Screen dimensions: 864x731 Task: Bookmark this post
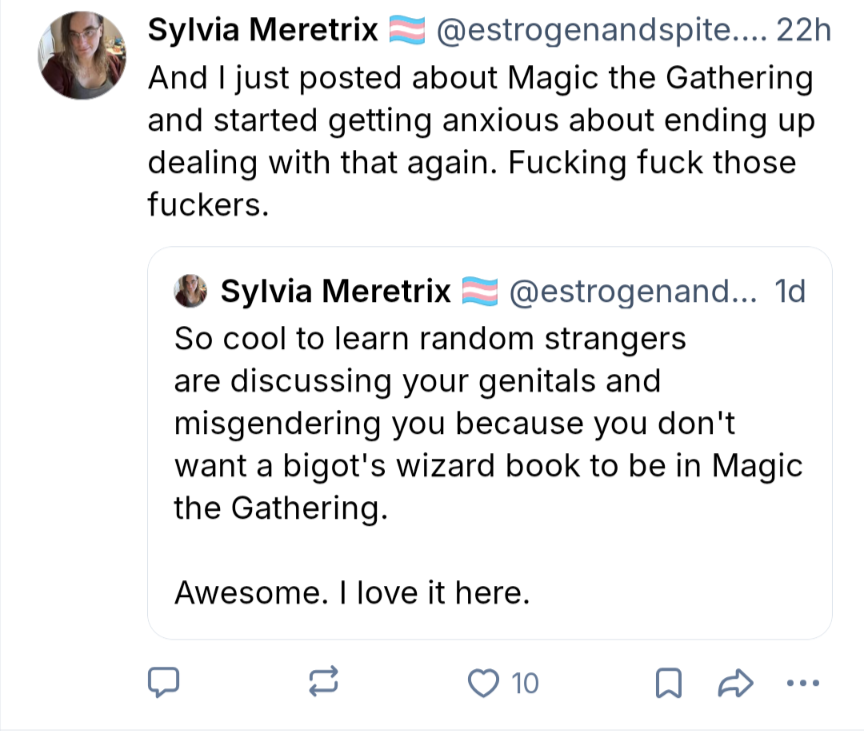669,683
